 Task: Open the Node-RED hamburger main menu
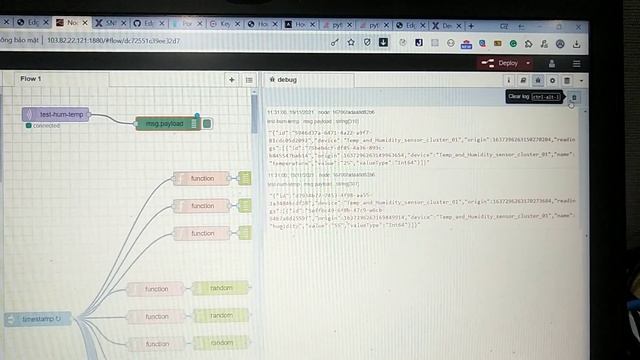click(576, 64)
